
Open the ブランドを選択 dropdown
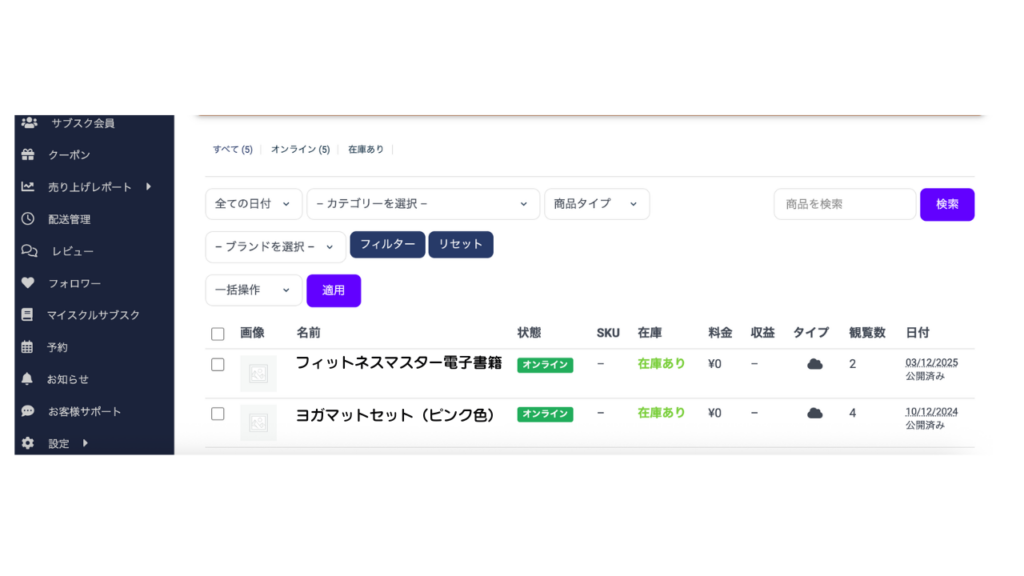coord(276,247)
